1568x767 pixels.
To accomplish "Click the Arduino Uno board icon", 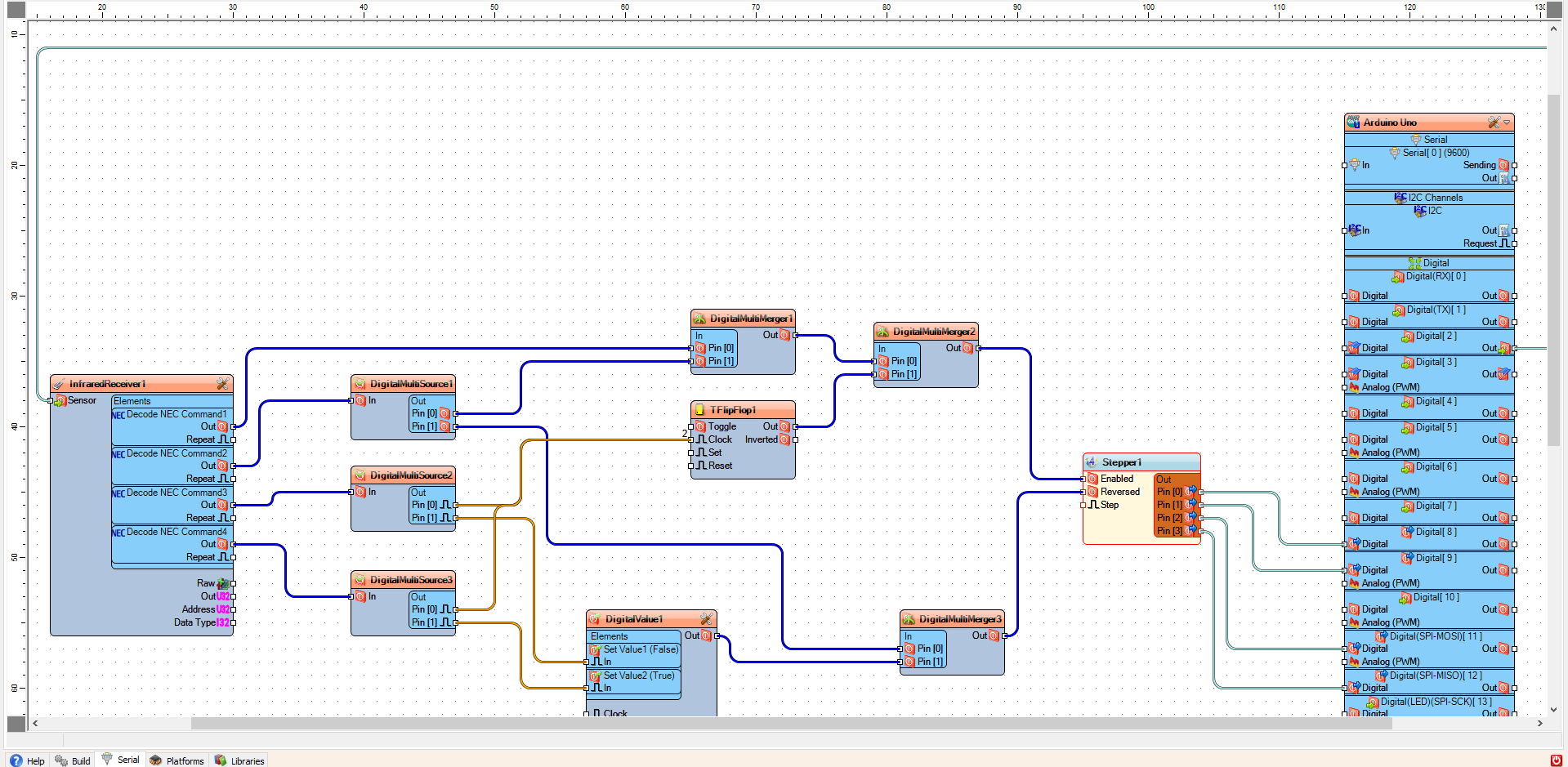I will (1354, 123).
